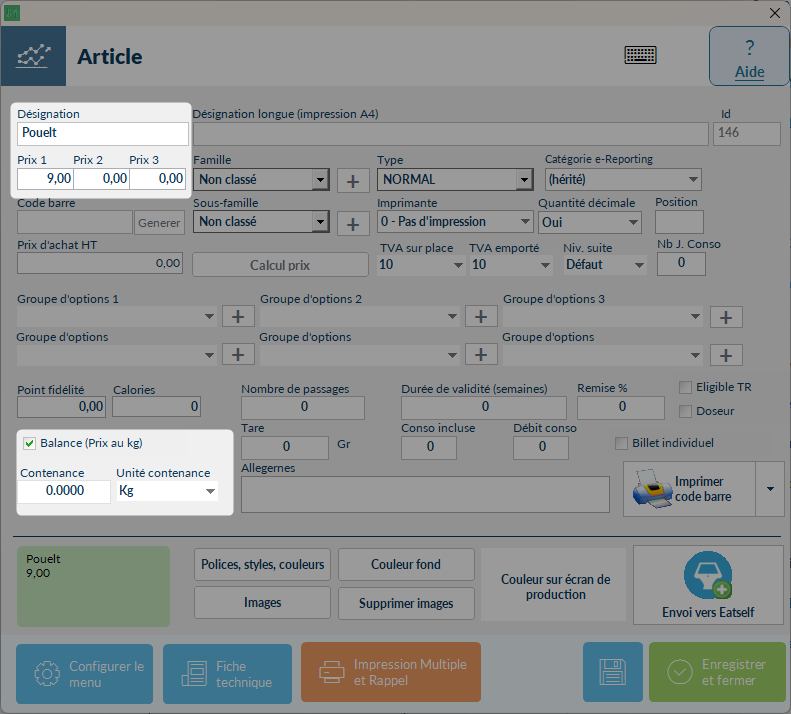Image resolution: width=791 pixels, height=714 pixels.
Task: Enable the Eligible TR checkbox
Action: [685, 388]
